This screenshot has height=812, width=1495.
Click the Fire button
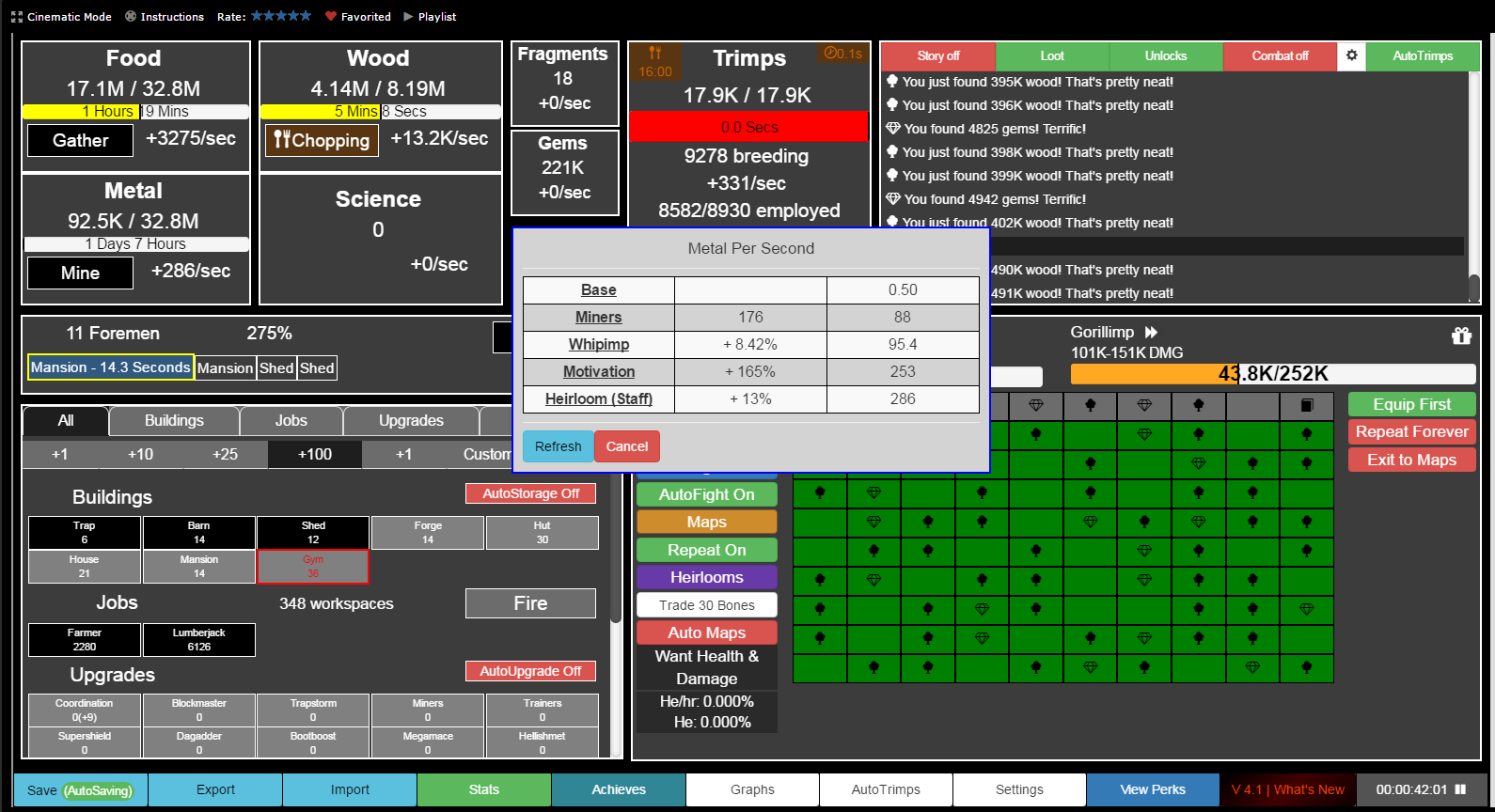(530, 603)
